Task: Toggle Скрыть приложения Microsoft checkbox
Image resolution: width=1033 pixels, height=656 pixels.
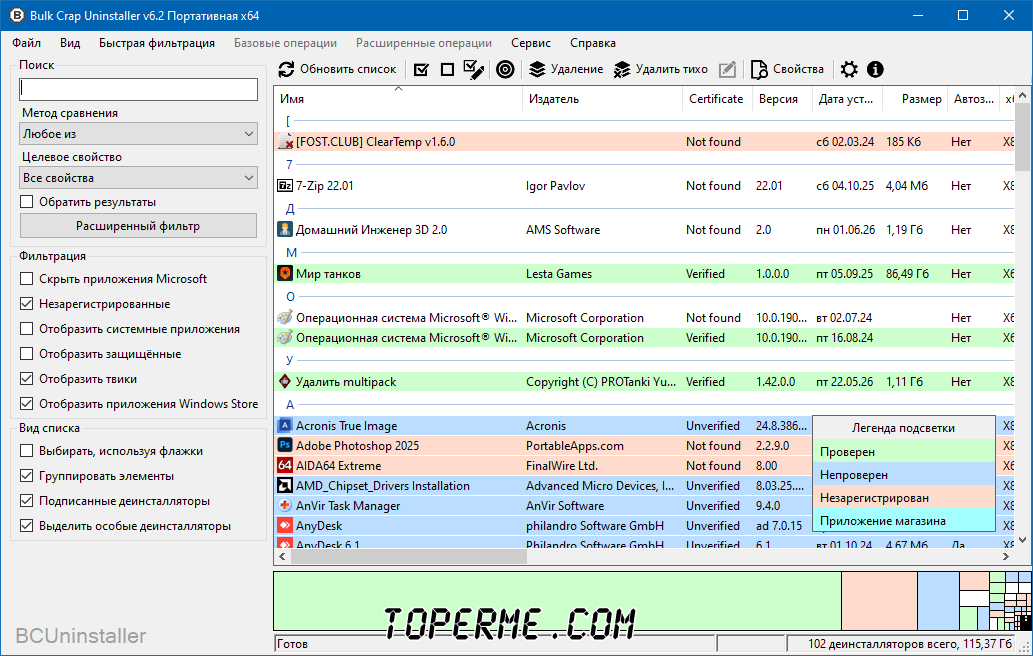Action: click(26, 279)
